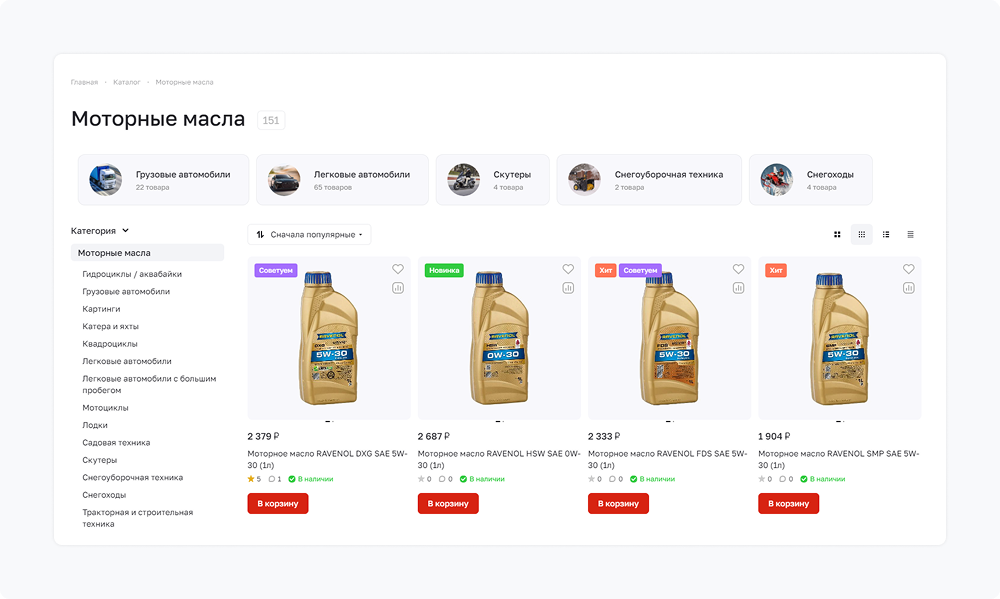Open product title 'Моторное масло RAVENOL HSW SAE 0W-30'

click(x=499, y=459)
